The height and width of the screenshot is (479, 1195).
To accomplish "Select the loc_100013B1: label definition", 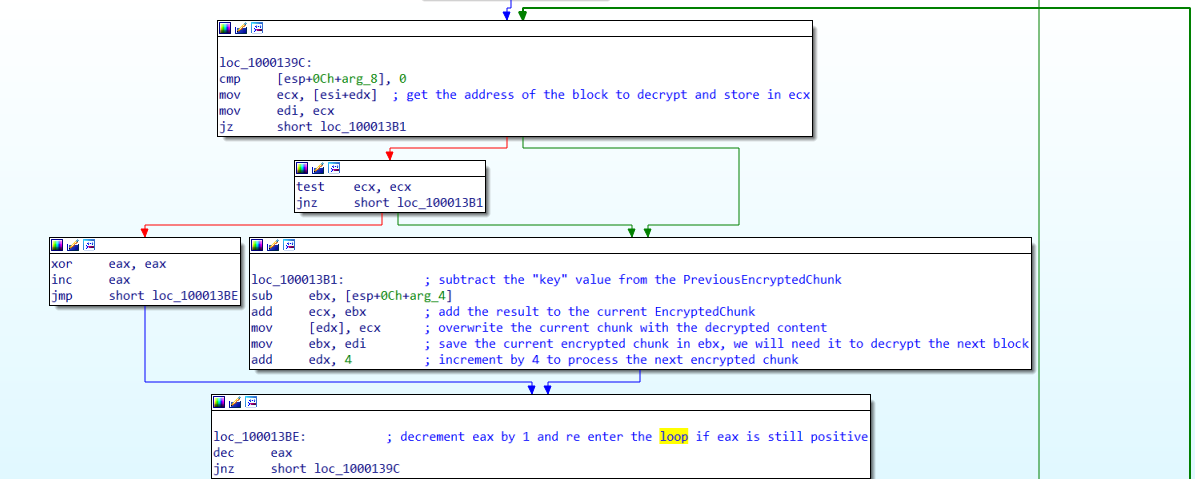I will tap(296, 279).
